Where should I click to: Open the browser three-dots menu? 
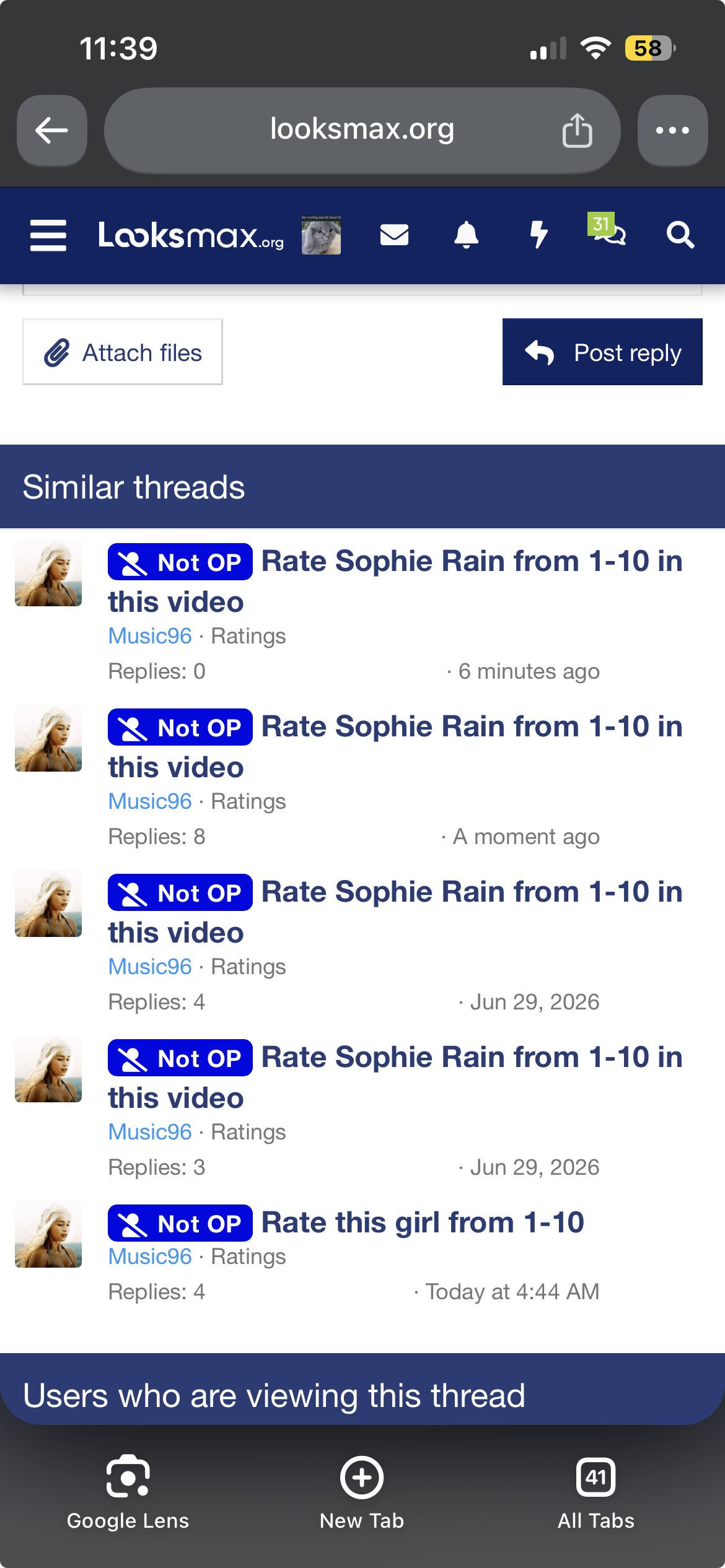pos(672,131)
